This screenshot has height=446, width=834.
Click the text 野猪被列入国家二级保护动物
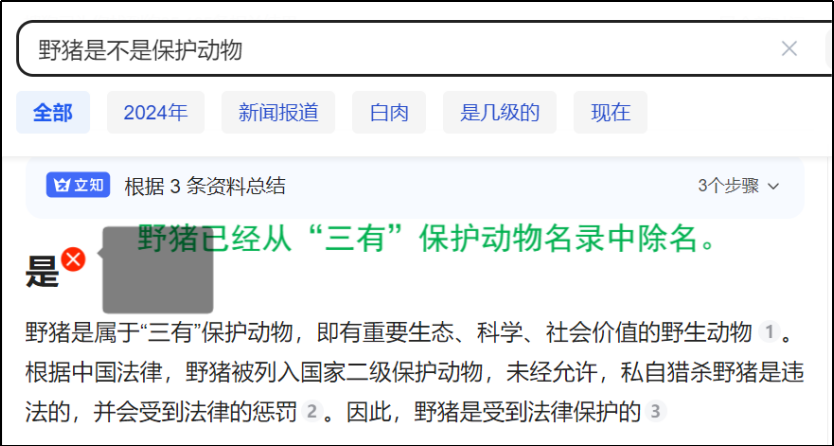pyautogui.click(x=334, y=373)
